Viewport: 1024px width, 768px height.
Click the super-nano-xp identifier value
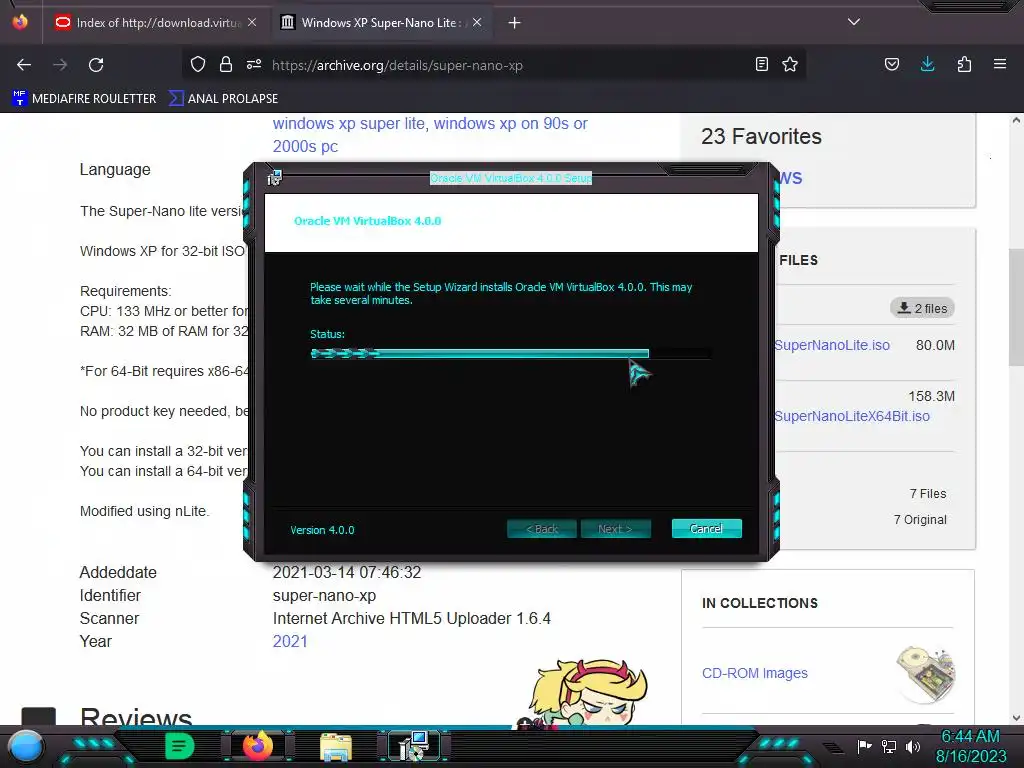(324, 596)
